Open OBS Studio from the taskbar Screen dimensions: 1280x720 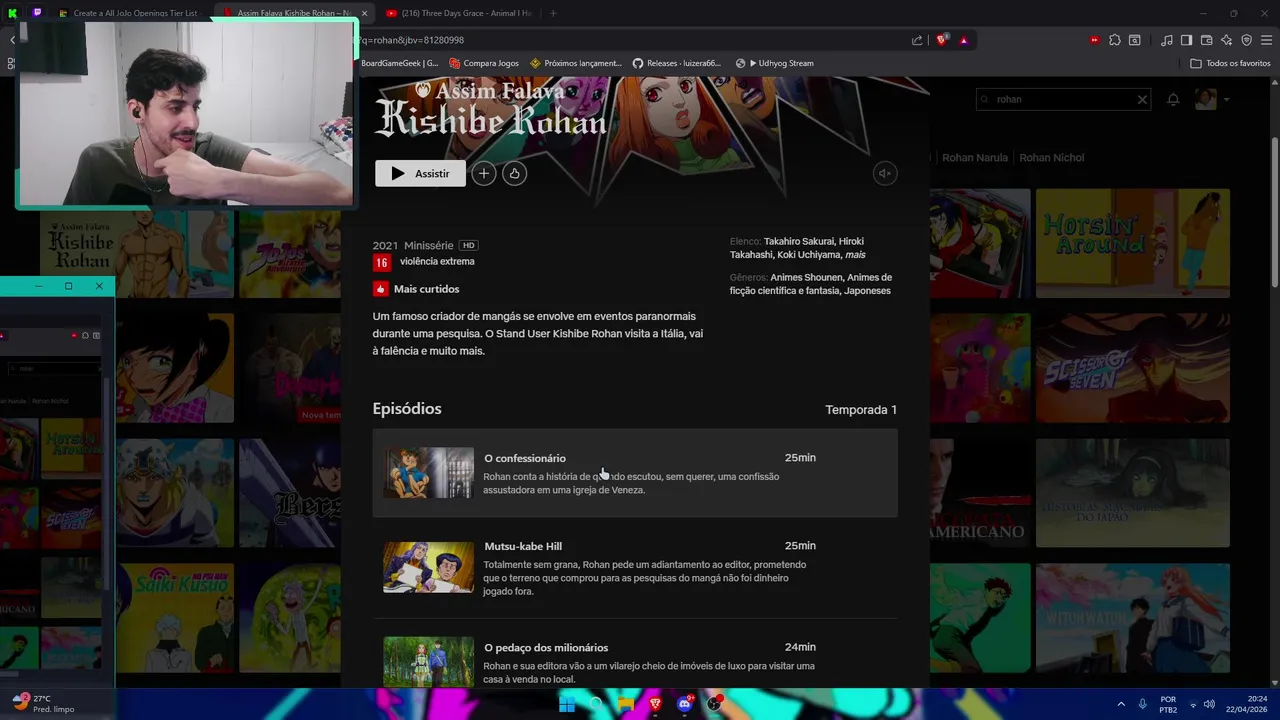click(x=714, y=704)
